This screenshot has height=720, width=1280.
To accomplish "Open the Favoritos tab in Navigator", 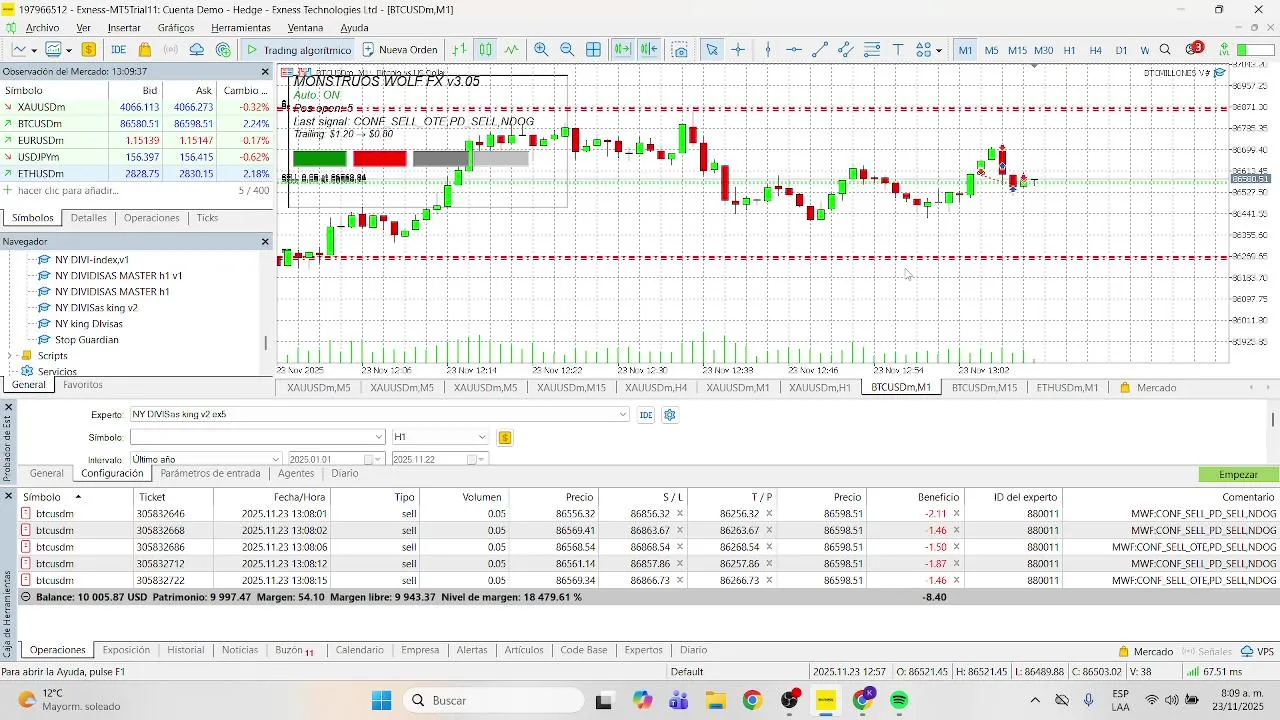I will coord(83,385).
